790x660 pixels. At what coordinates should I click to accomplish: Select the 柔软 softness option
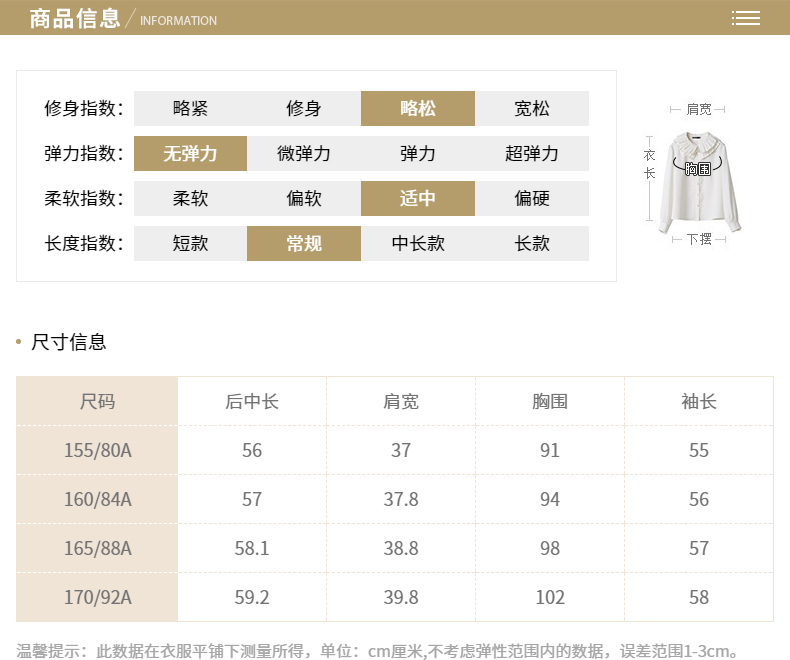click(x=190, y=198)
